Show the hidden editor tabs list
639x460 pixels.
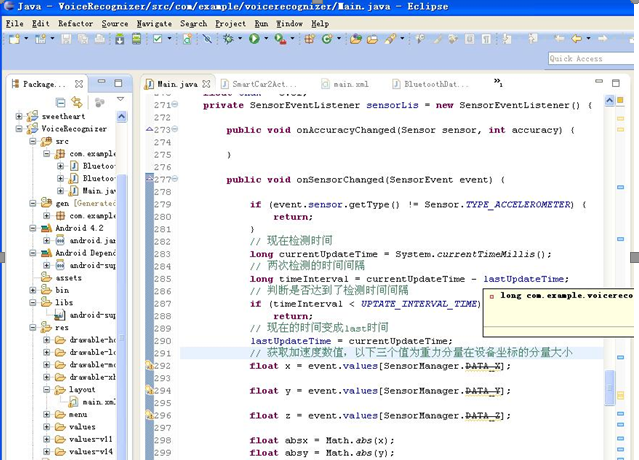pyautogui.click(x=498, y=83)
